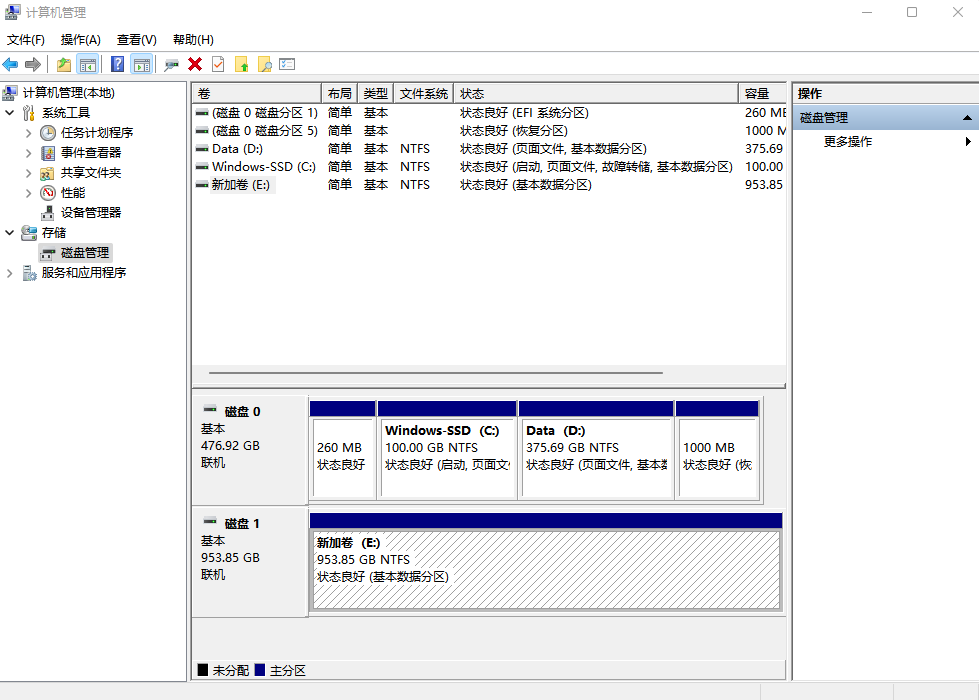The height and width of the screenshot is (700, 979).
Task: Click the 系统工具 tools icon in tree
Action: [x=29, y=113]
